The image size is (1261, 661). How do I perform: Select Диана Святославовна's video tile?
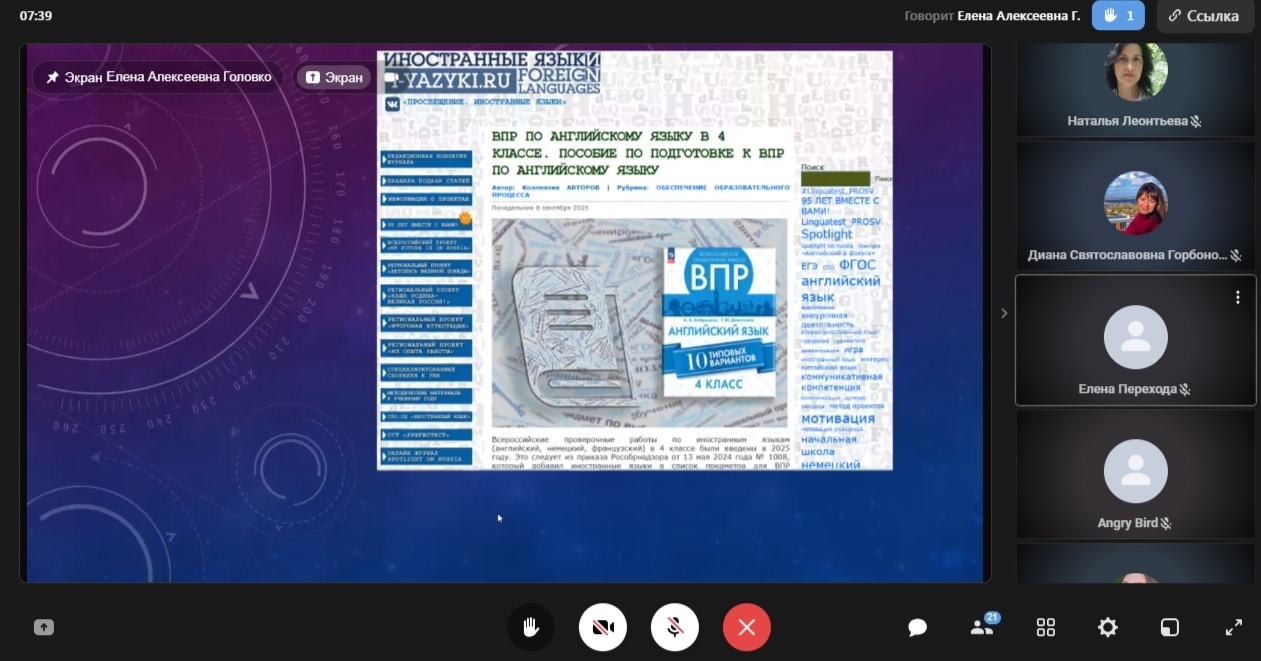1135,208
